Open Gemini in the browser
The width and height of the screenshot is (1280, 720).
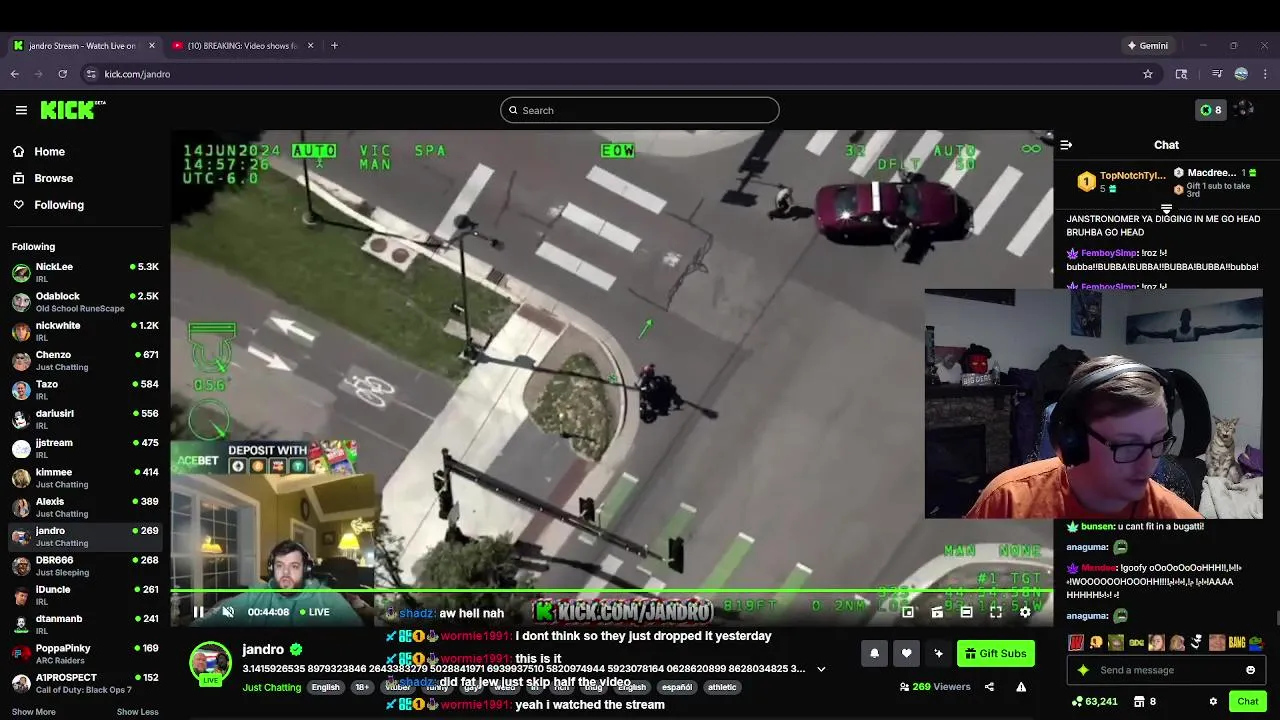coord(1148,46)
